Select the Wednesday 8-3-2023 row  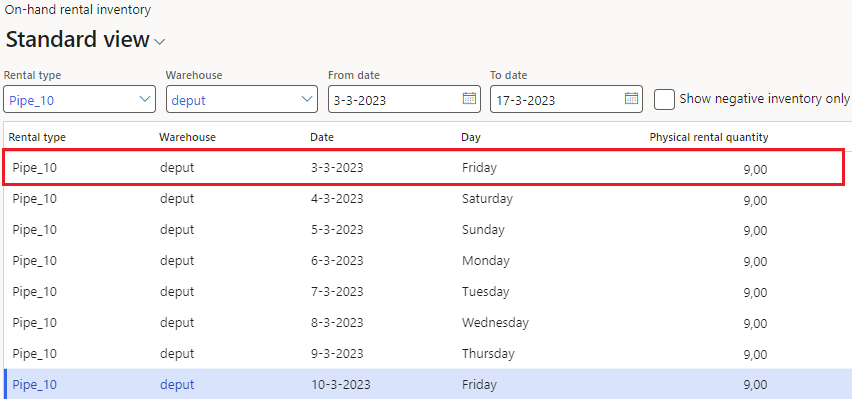point(424,323)
